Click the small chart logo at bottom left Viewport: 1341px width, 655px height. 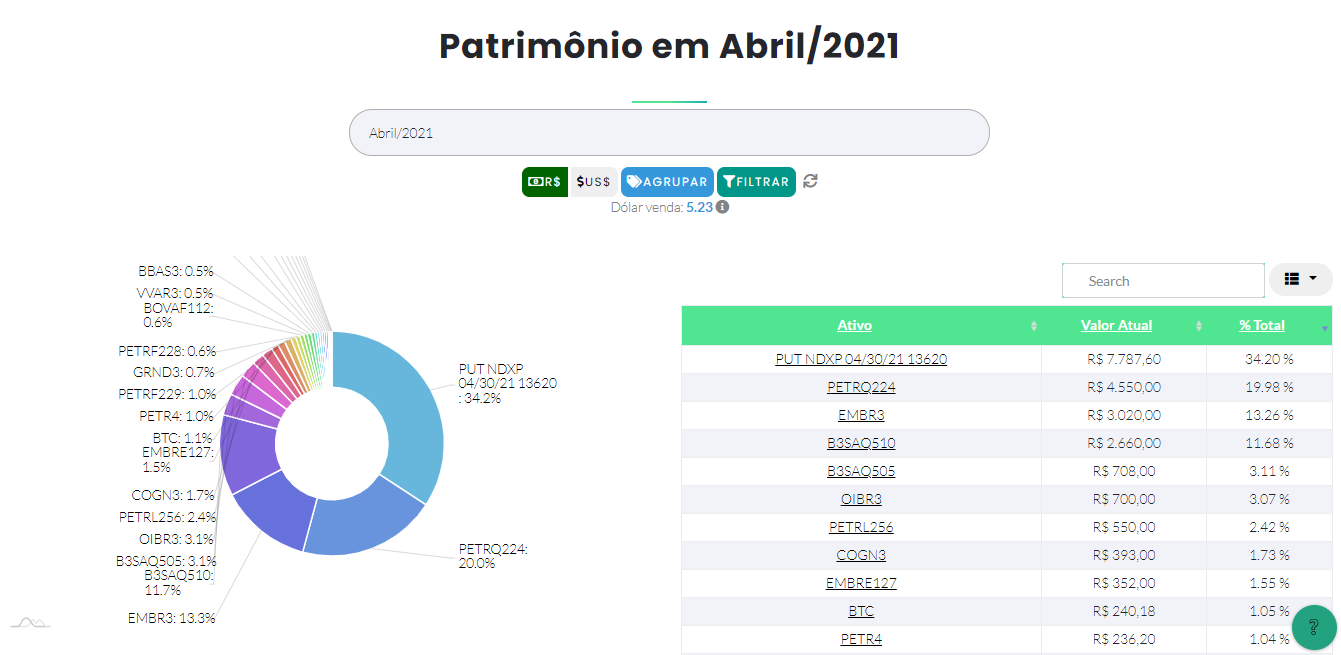pos(30,623)
